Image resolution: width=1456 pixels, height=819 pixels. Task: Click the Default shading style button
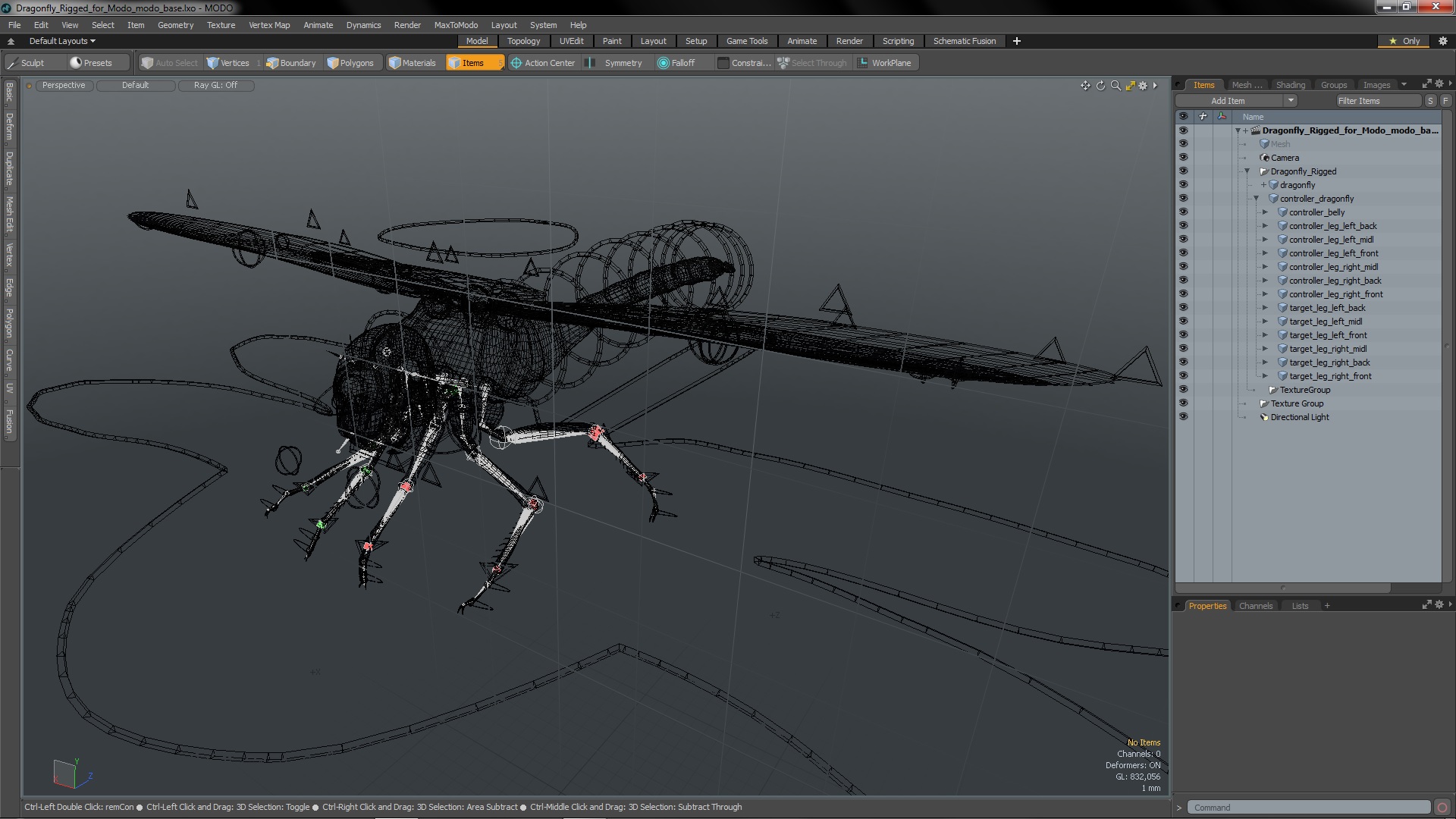[135, 86]
